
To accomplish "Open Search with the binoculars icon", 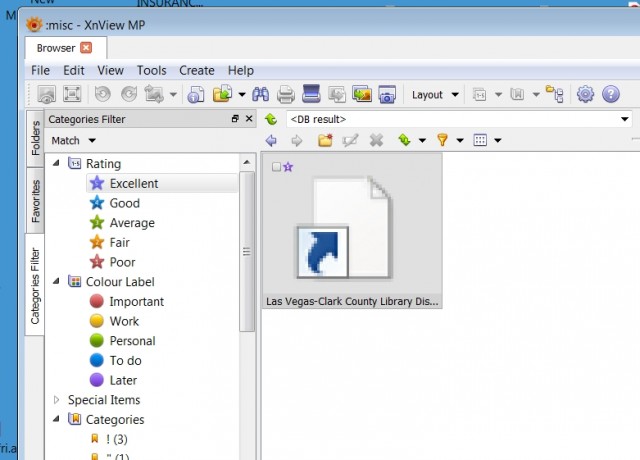I will 260,94.
